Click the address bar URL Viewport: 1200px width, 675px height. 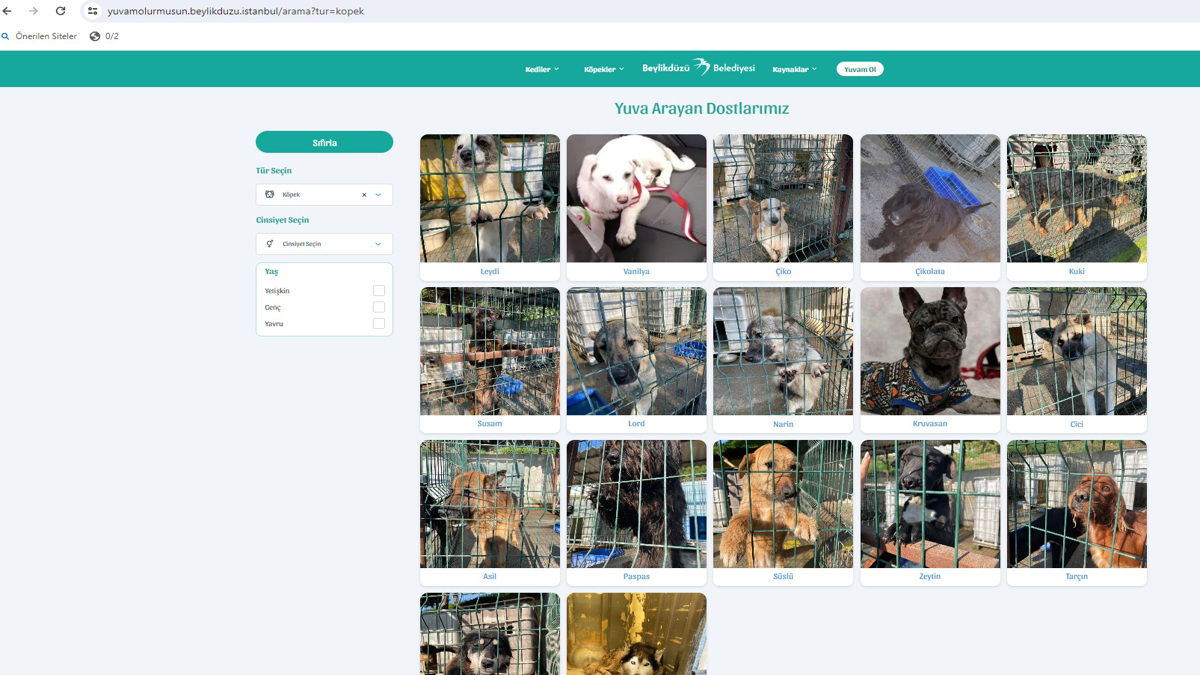(236, 11)
